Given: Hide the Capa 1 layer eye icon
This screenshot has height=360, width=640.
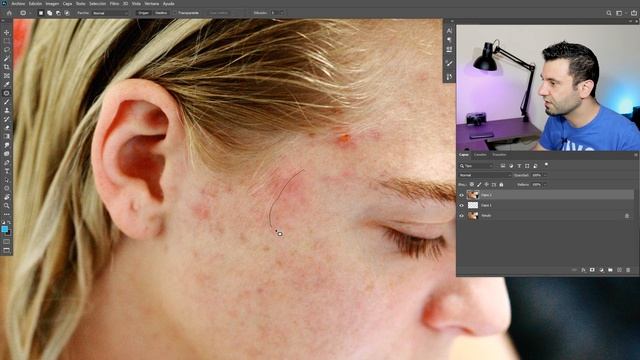Looking at the screenshot, I should tap(462, 205).
